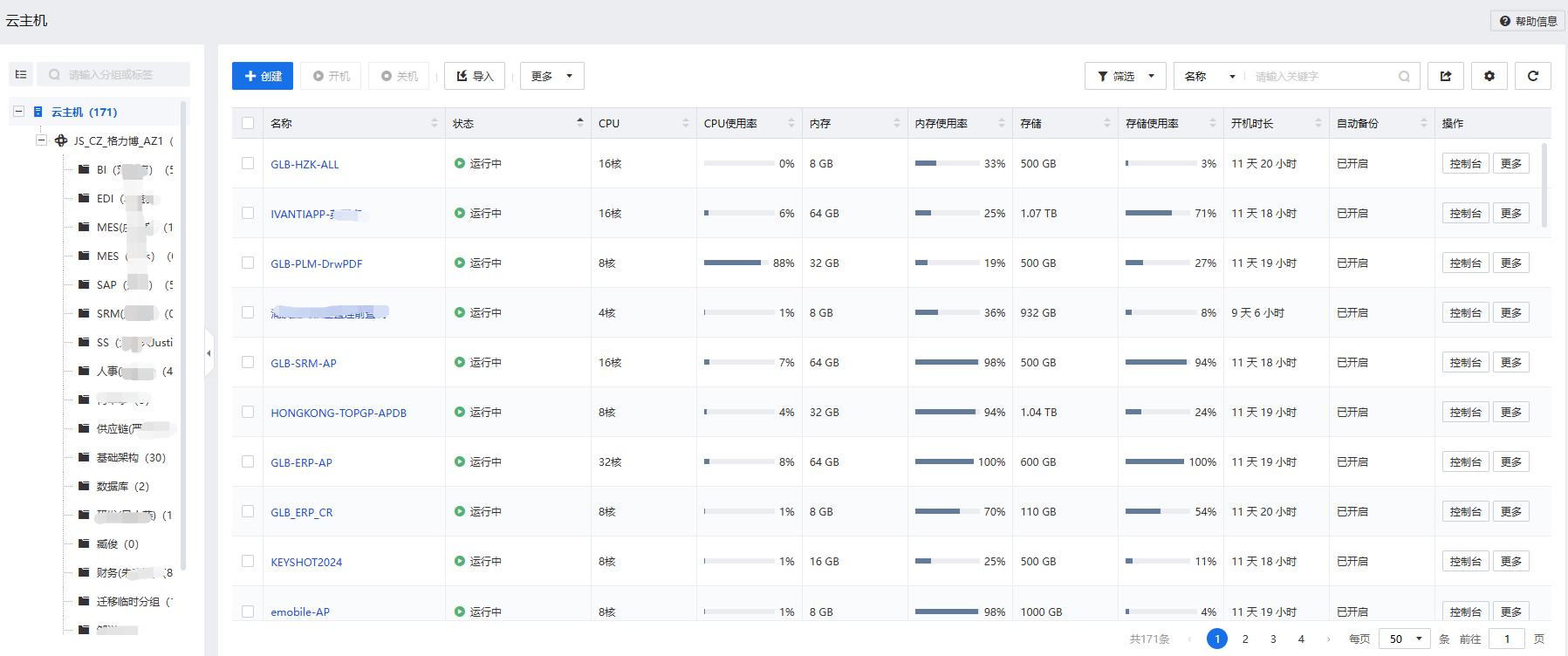The height and width of the screenshot is (656, 1568).
Task: Check the GLB-ERP-AP row checkbox
Action: click(248, 461)
